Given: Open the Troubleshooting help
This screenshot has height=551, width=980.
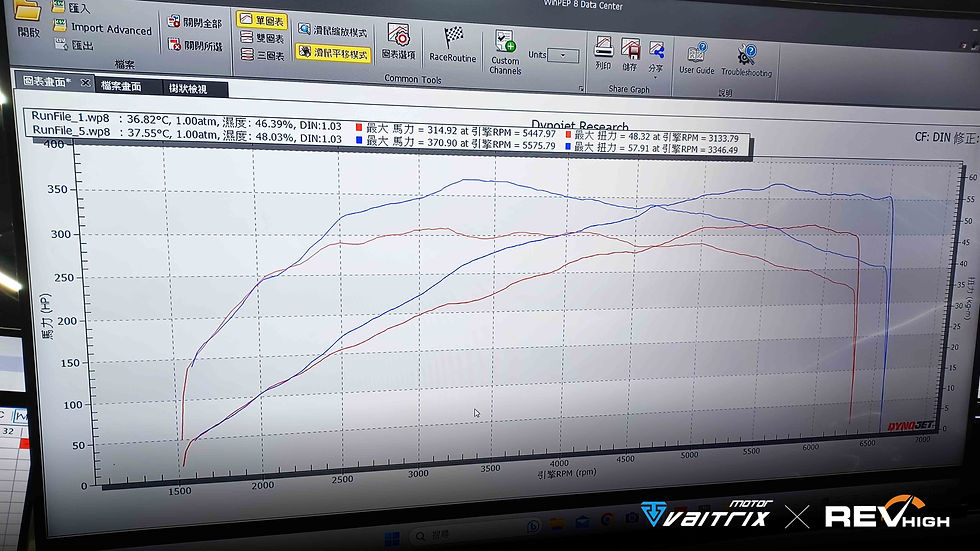Looking at the screenshot, I should pyautogui.click(x=746, y=61).
